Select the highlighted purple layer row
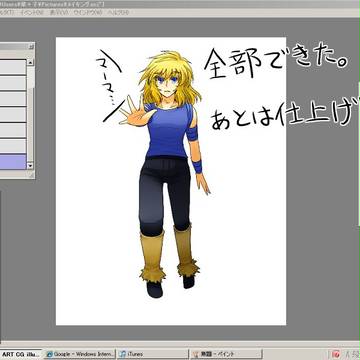This screenshot has height=360, width=360. coord(13,162)
